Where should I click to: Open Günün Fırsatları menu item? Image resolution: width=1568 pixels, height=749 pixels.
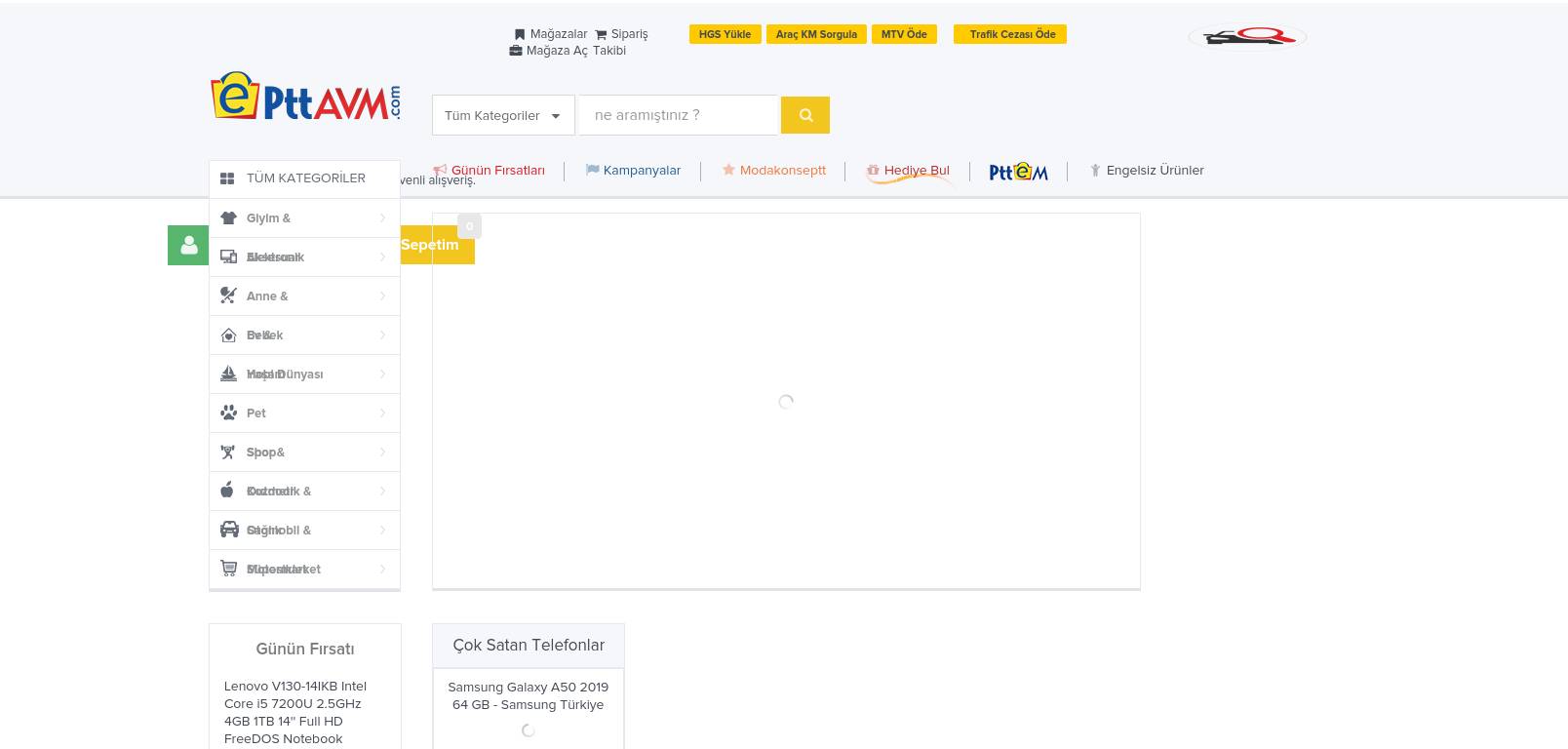tap(496, 171)
